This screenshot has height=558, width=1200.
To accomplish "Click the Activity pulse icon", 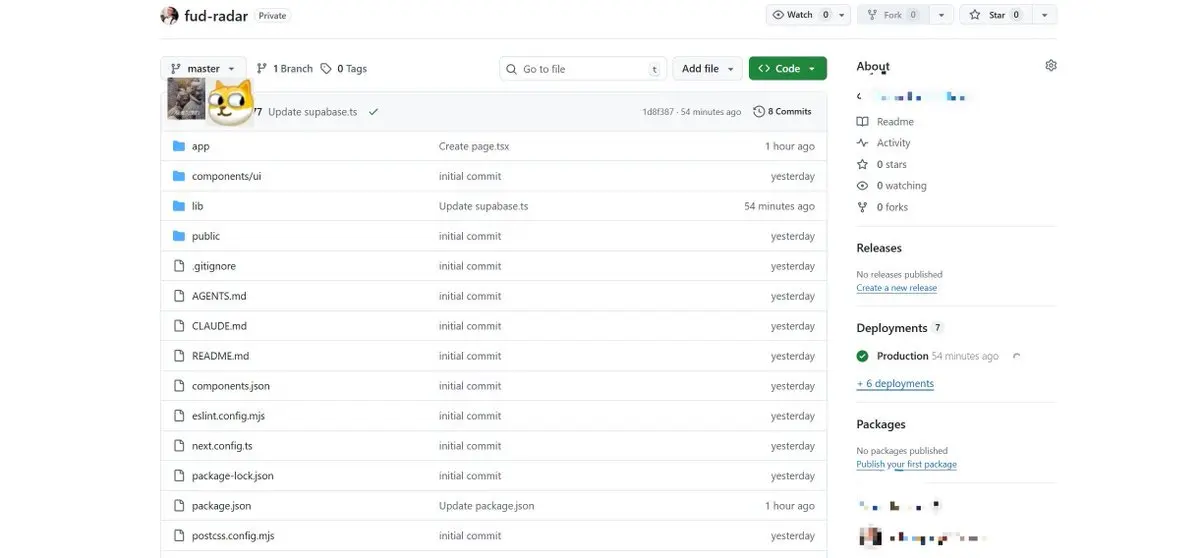I will tap(863, 143).
